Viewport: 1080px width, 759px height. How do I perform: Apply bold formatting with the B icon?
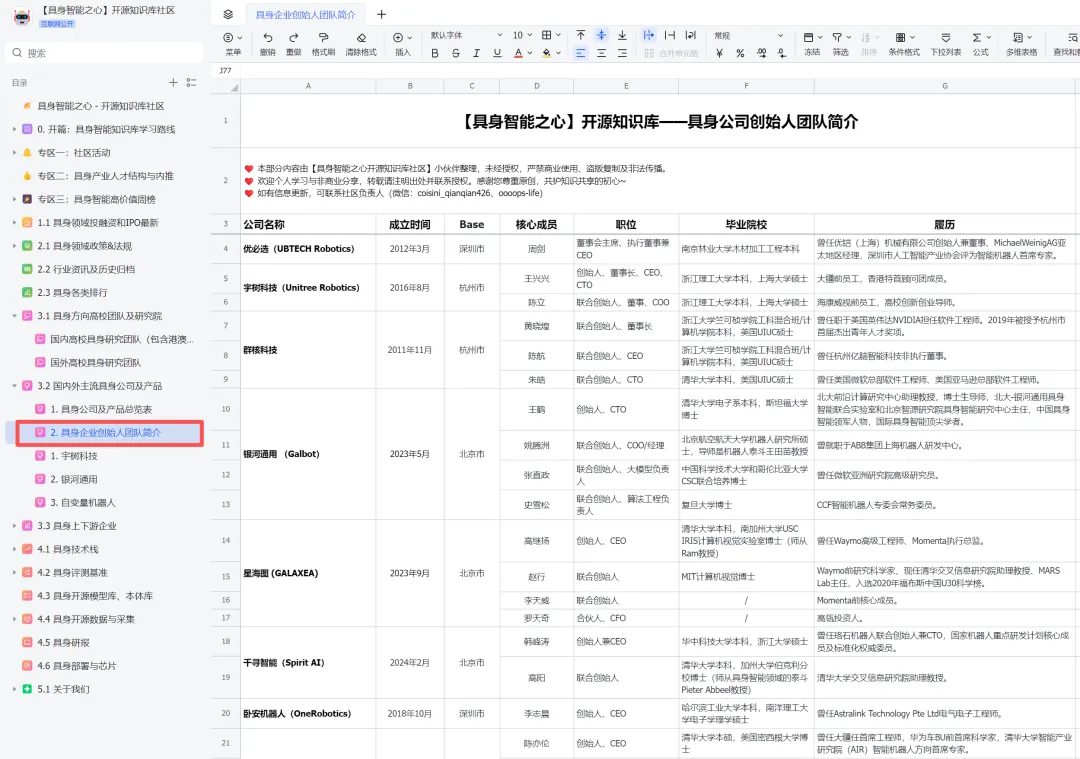pyautogui.click(x=435, y=53)
